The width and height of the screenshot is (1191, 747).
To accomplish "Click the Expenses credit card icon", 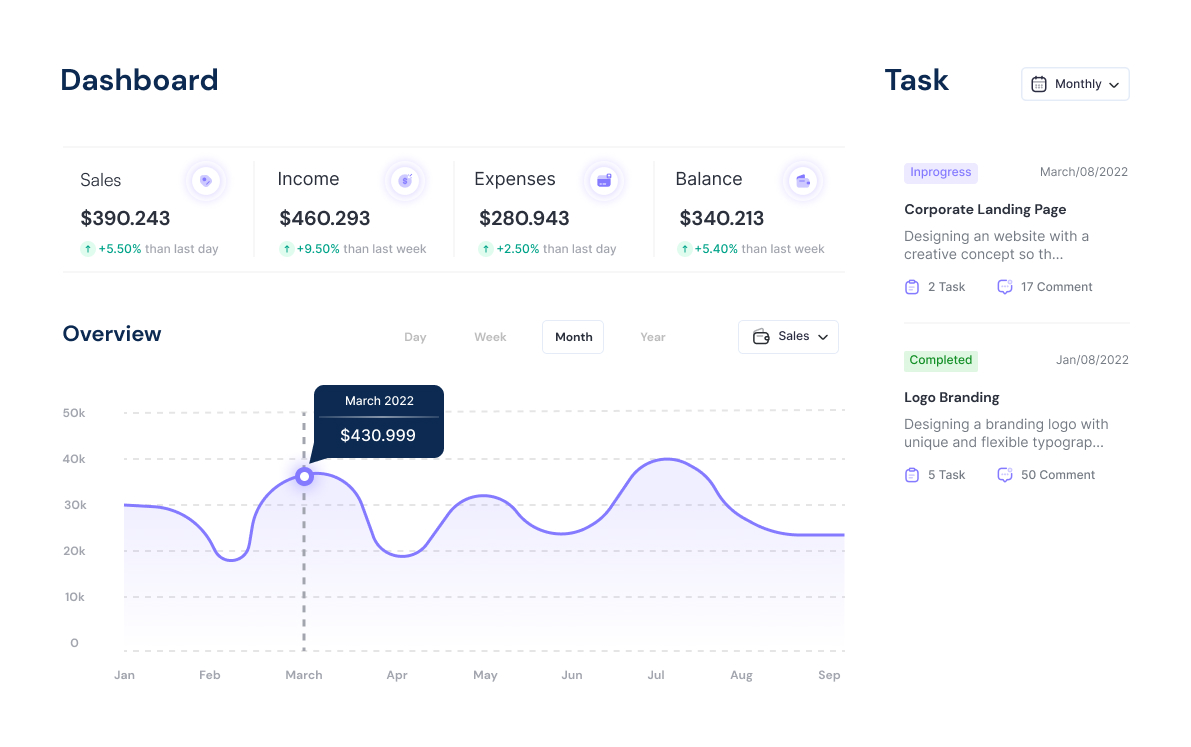I will tap(603, 181).
